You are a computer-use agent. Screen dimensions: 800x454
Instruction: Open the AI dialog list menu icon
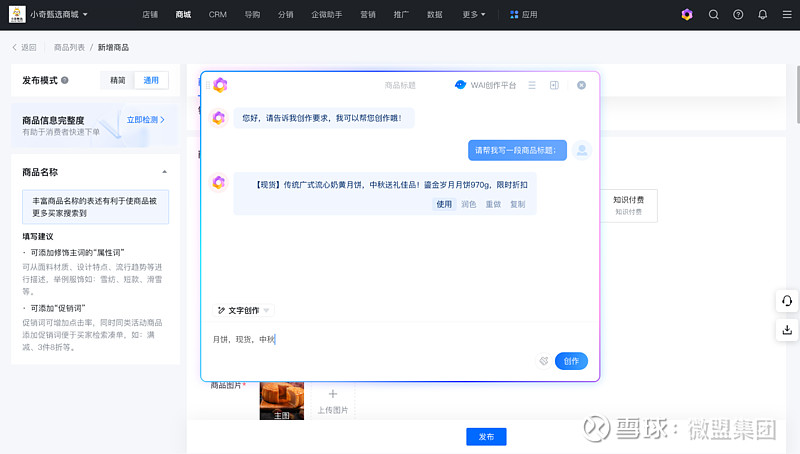tap(532, 86)
